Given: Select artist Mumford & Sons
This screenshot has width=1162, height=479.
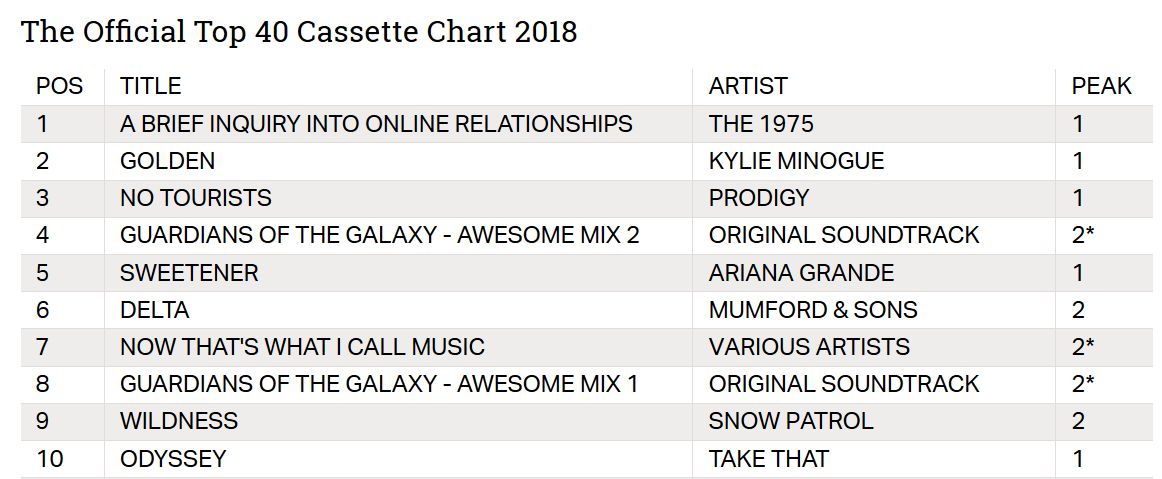Looking at the screenshot, I should (x=813, y=310).
